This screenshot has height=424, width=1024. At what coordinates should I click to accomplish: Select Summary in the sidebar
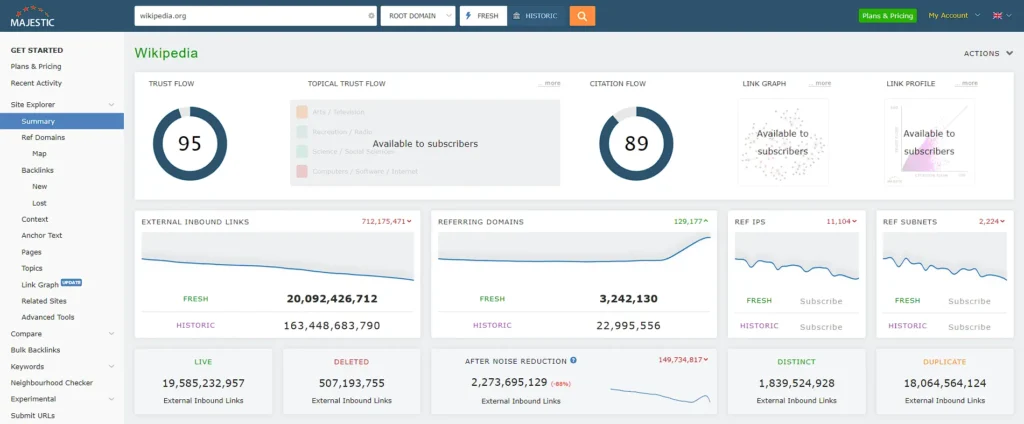62,121
